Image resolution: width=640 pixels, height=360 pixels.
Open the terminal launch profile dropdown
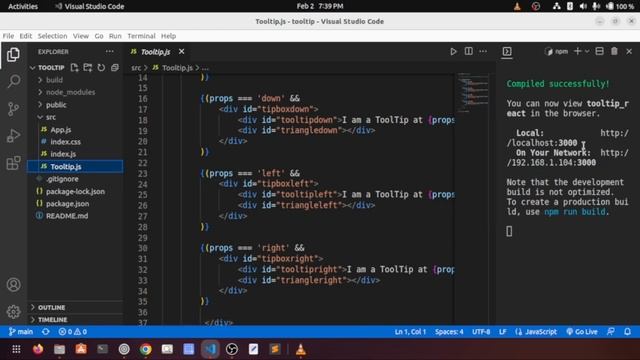[587, 51]
